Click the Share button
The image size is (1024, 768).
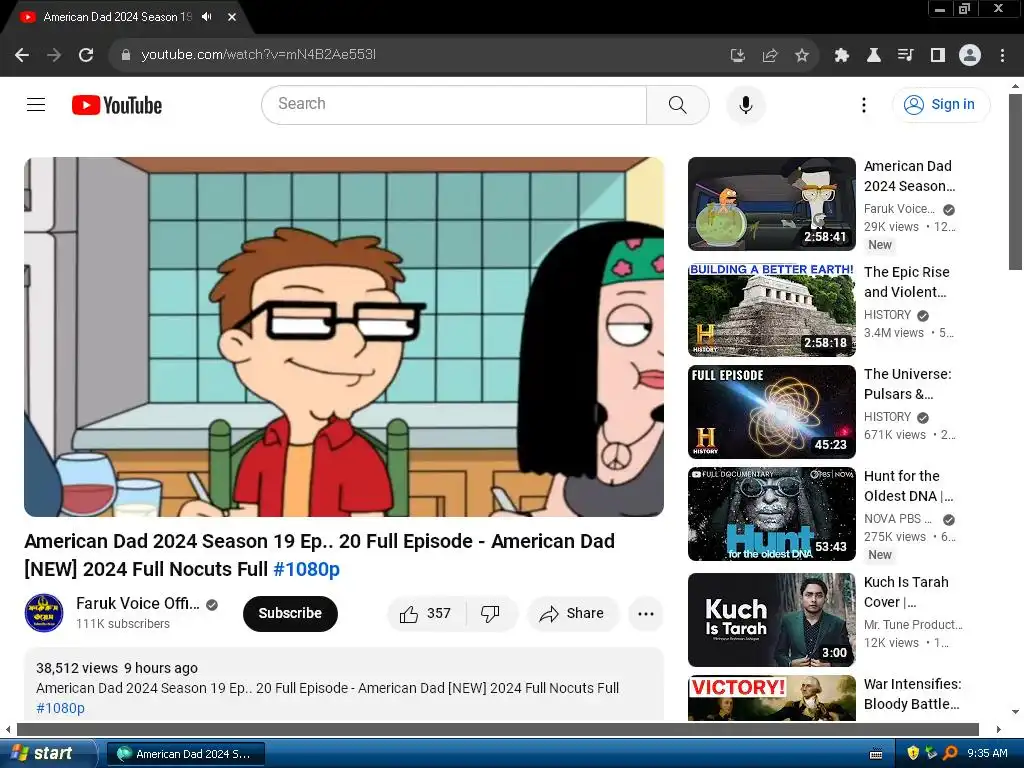[573, 613]
